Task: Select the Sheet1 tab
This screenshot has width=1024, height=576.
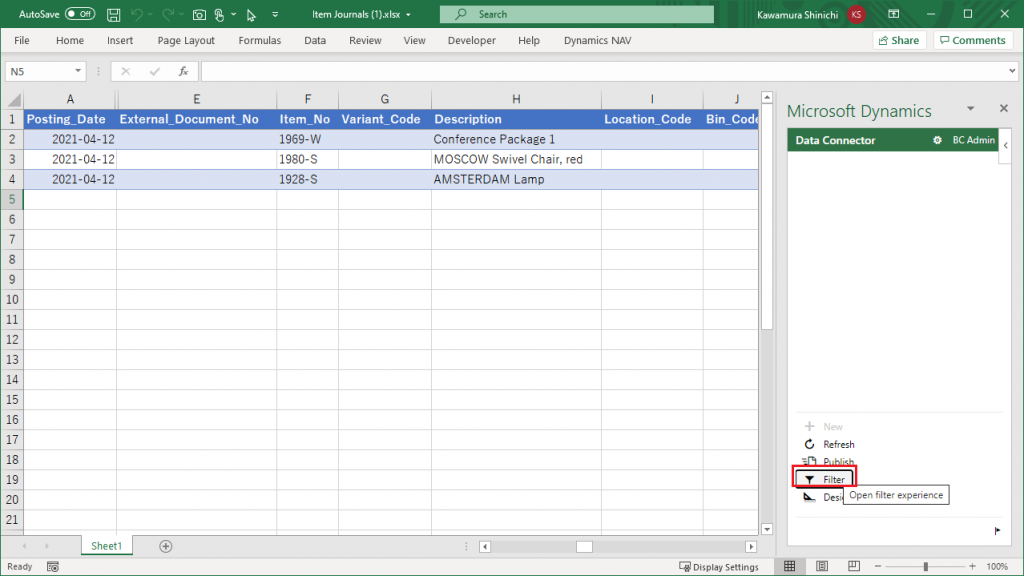Action: pos(106,546)
